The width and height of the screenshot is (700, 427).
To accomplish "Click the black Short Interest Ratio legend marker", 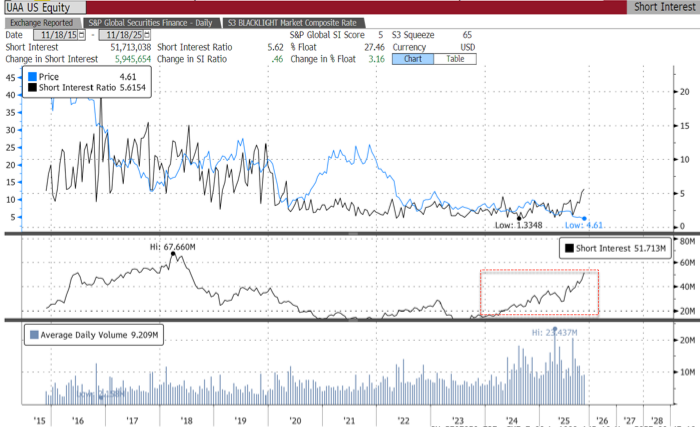I will tap(35, 88).
